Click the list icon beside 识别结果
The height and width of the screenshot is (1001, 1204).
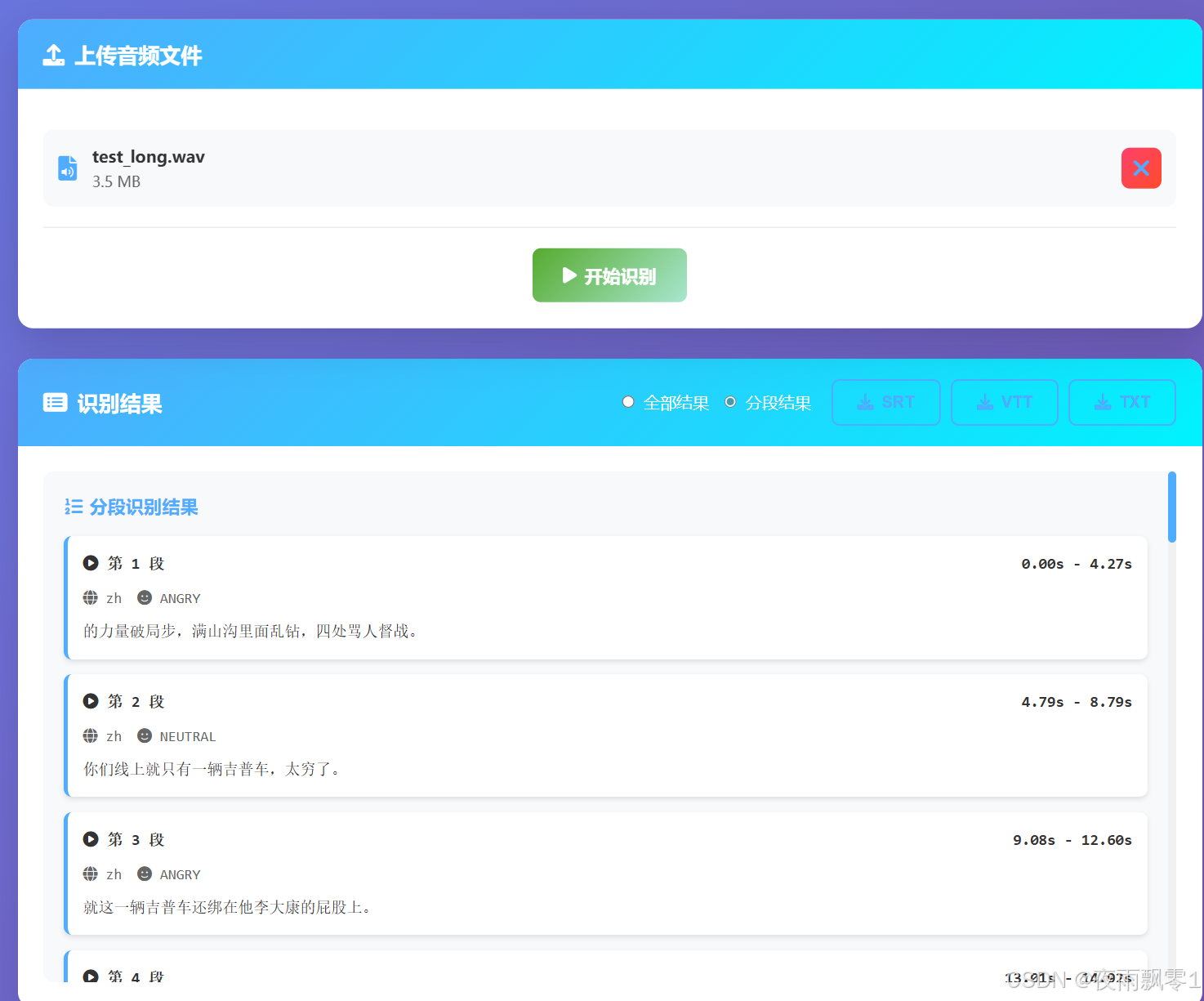(55, 403)
